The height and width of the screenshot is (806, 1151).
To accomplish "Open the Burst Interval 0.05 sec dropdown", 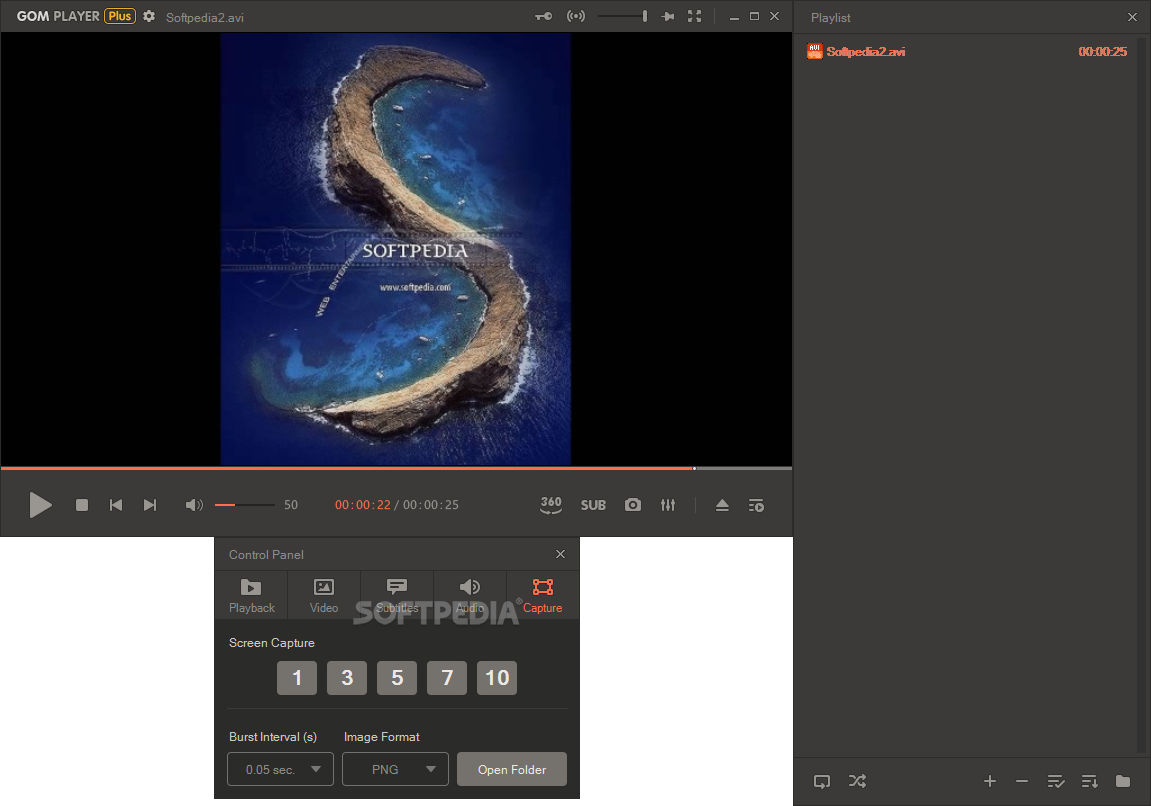I will pos(280,769).
